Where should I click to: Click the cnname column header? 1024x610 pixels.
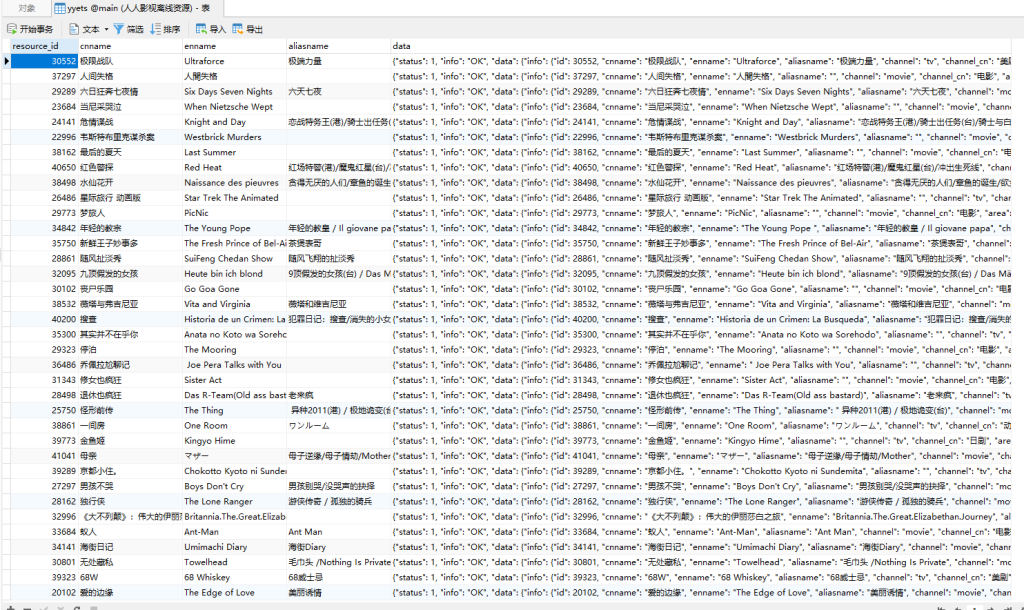pyautogui.click(x=130, y=46)
